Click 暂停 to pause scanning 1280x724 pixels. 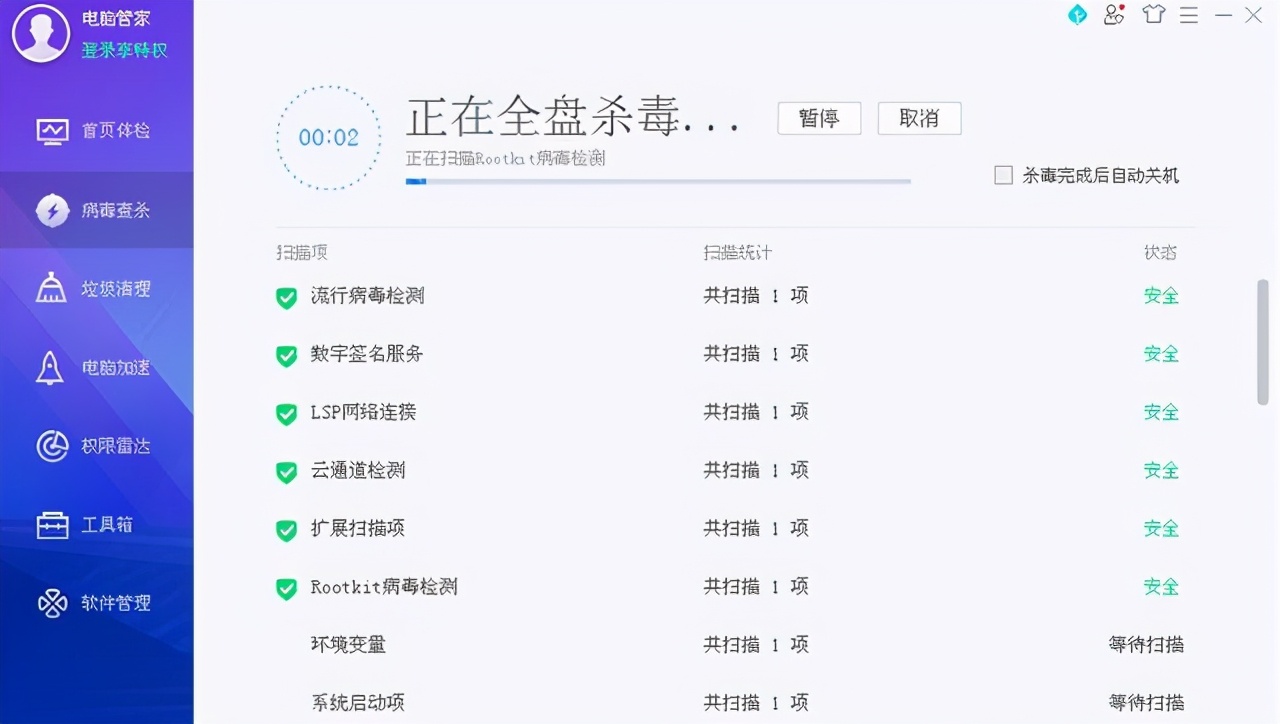tap(819, 118)
